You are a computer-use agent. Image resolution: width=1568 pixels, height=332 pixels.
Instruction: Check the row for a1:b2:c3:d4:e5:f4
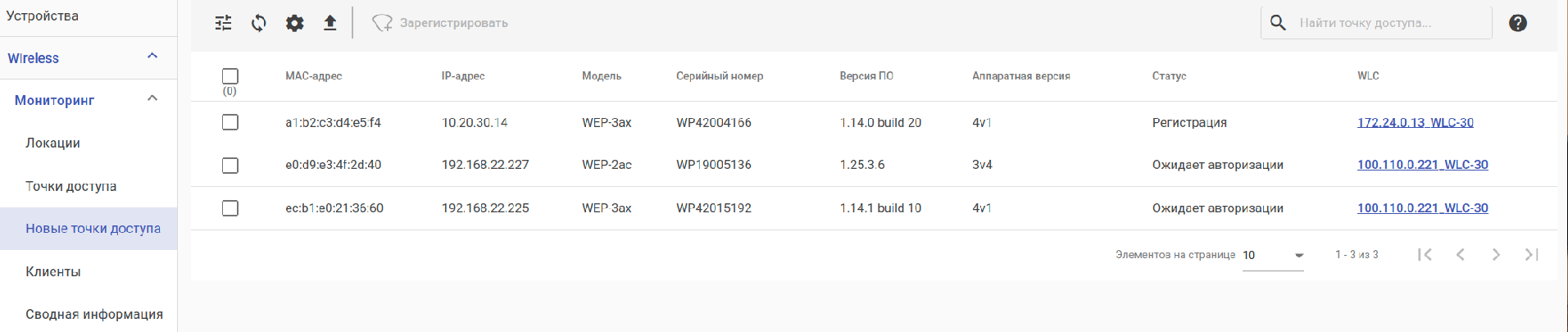[230, 122]
